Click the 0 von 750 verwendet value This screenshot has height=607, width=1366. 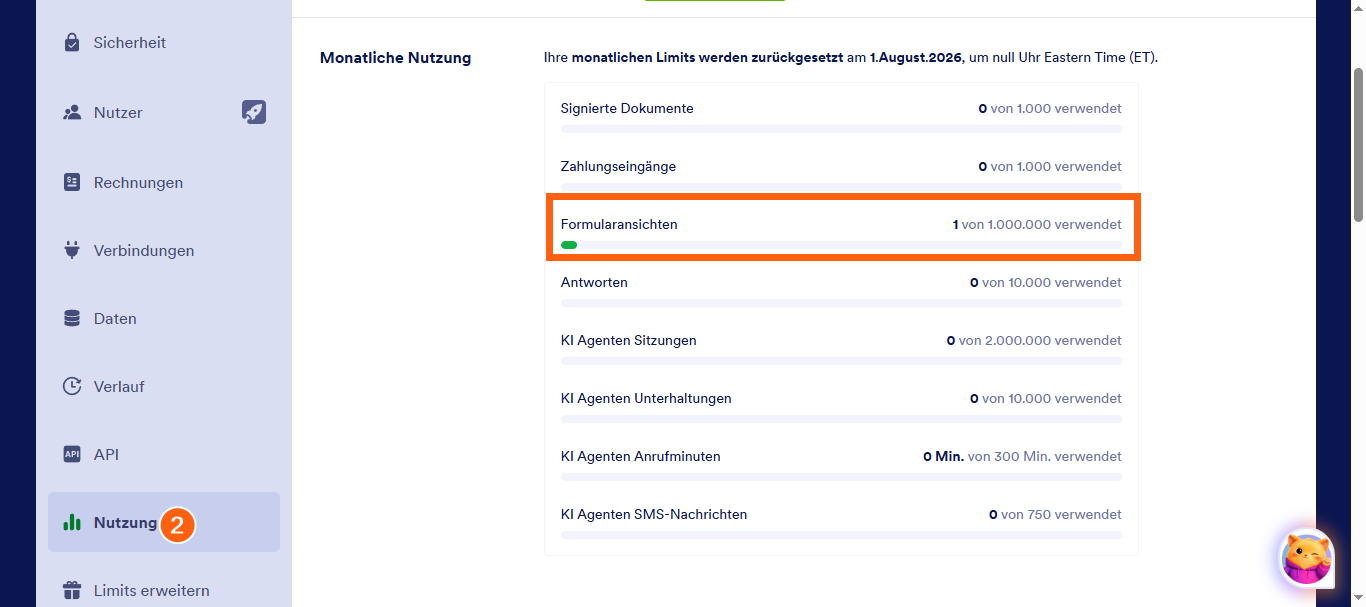pyautogui.click(x=1055, y=514)
